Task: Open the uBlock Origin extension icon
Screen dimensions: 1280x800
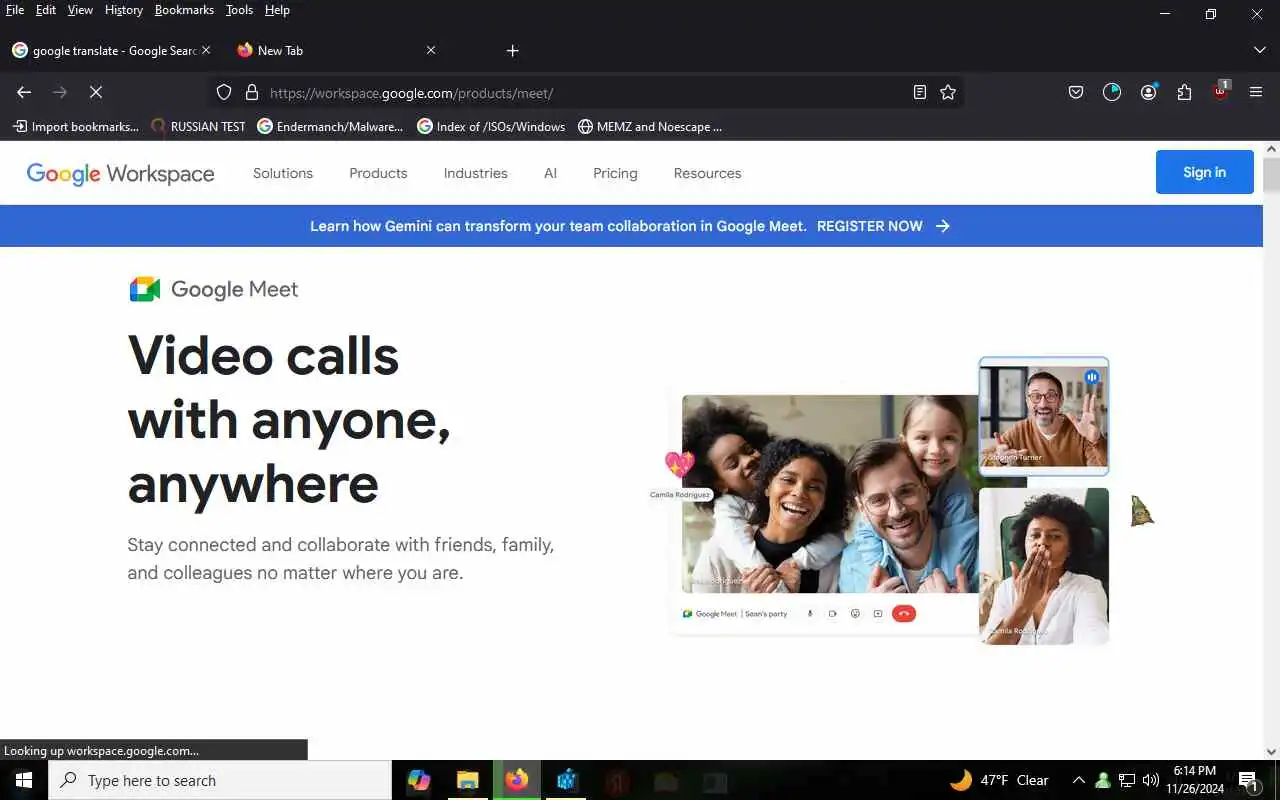Action: coord(1220,92)
